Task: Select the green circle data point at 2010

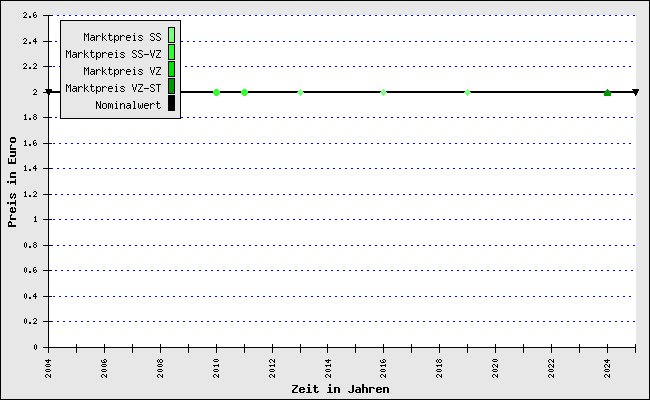Action: coord(216,92)
